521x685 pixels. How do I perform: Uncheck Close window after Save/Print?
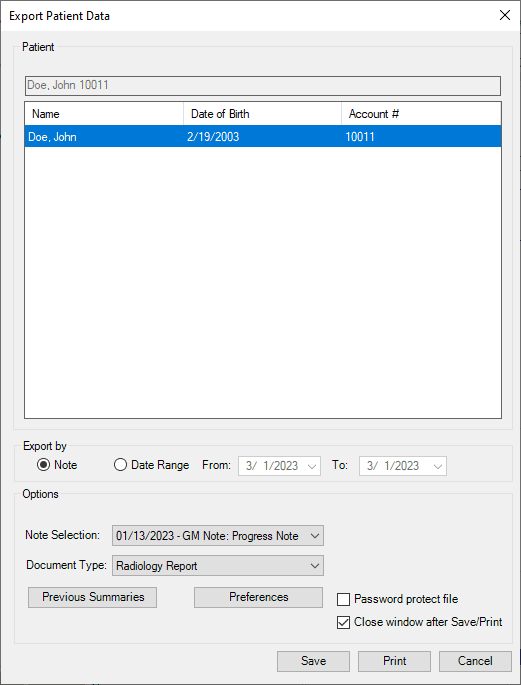(344, 622)
